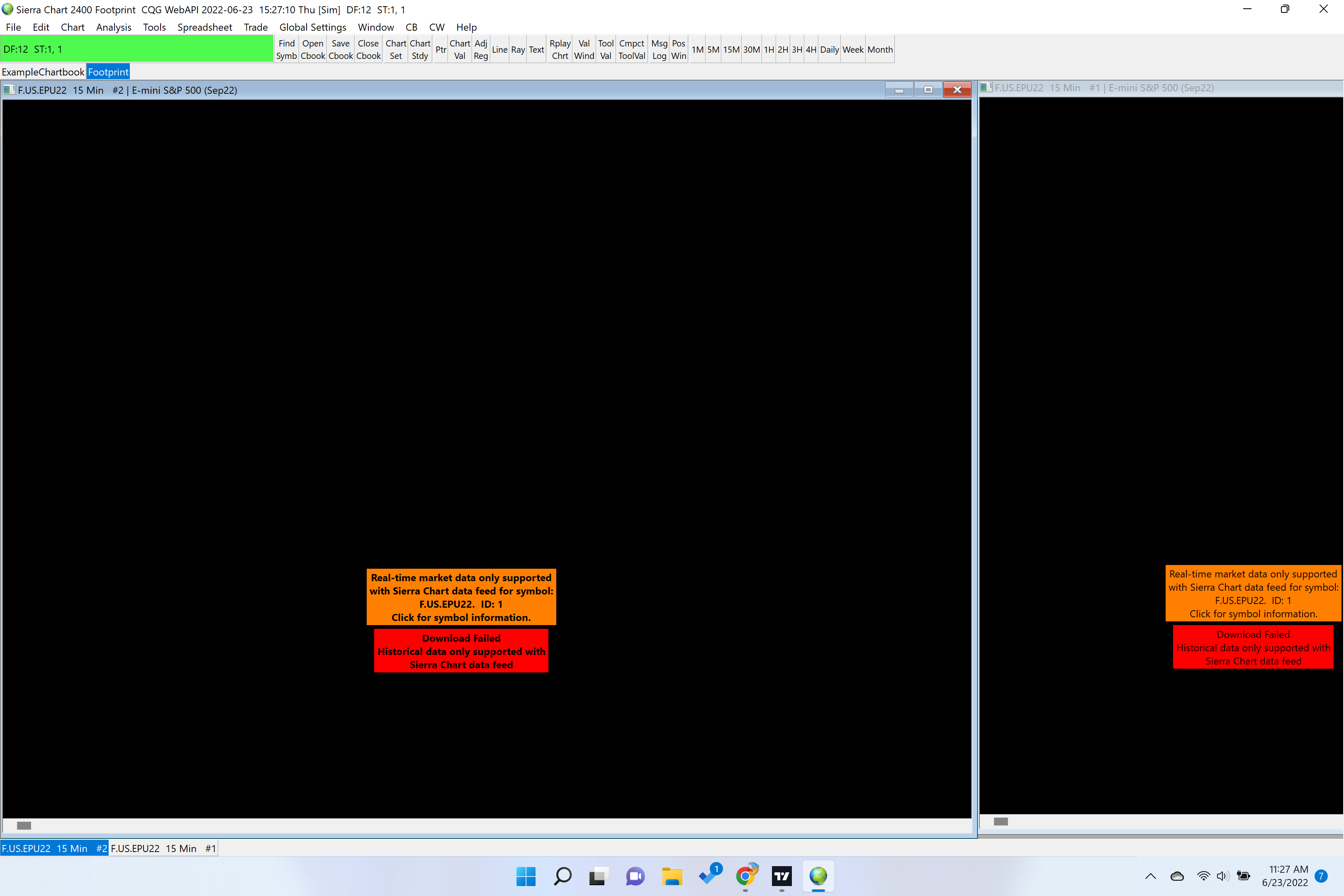1344x896 pixels.
Task: Open Chart Stdy studies button
Action: pyautogui.click(x=420, y=49)
